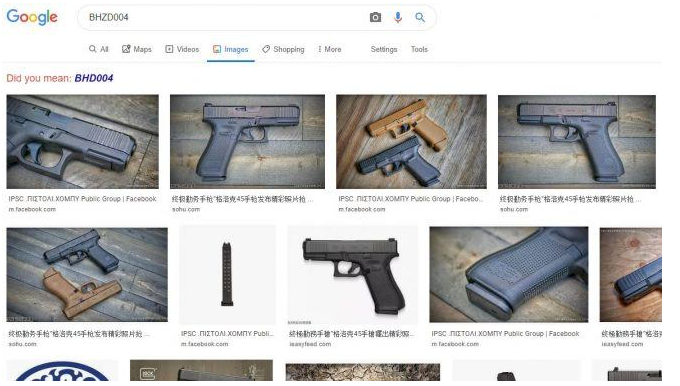The height and width of the screenshot is (386, 680).
Task: Open the pistol grip close-up thumbnail
Action: point(509,275)
